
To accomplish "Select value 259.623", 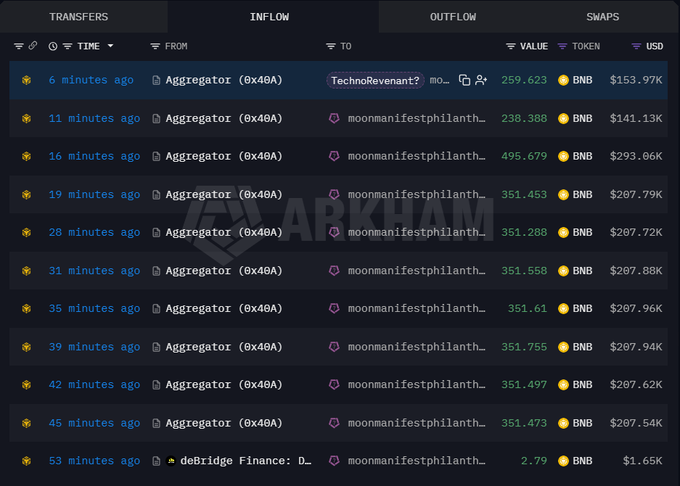I will click(524, 80).
